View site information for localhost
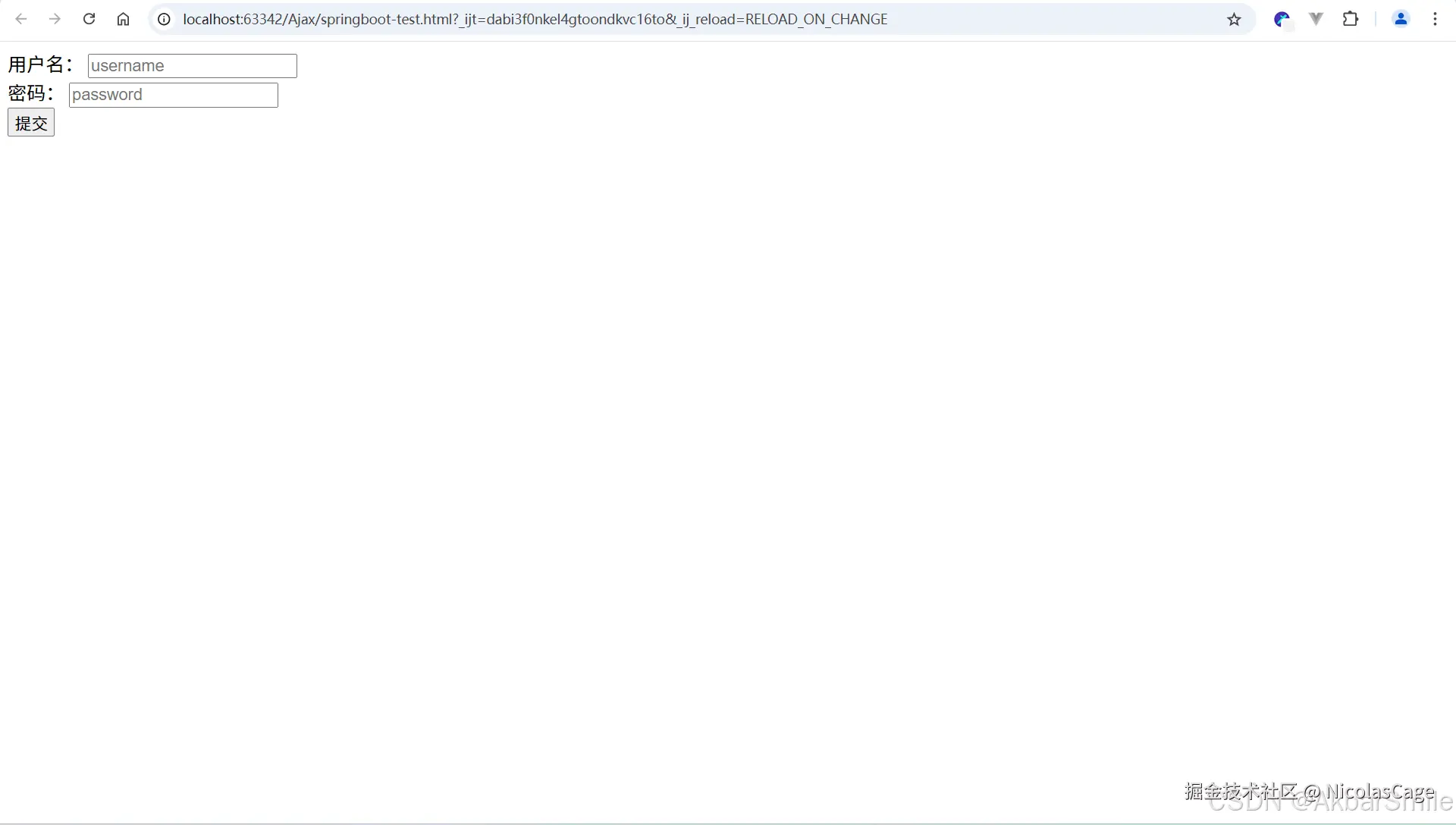The height and width of the screenshot is (825, 1456). pyautogui.click(x=164, y=19)
